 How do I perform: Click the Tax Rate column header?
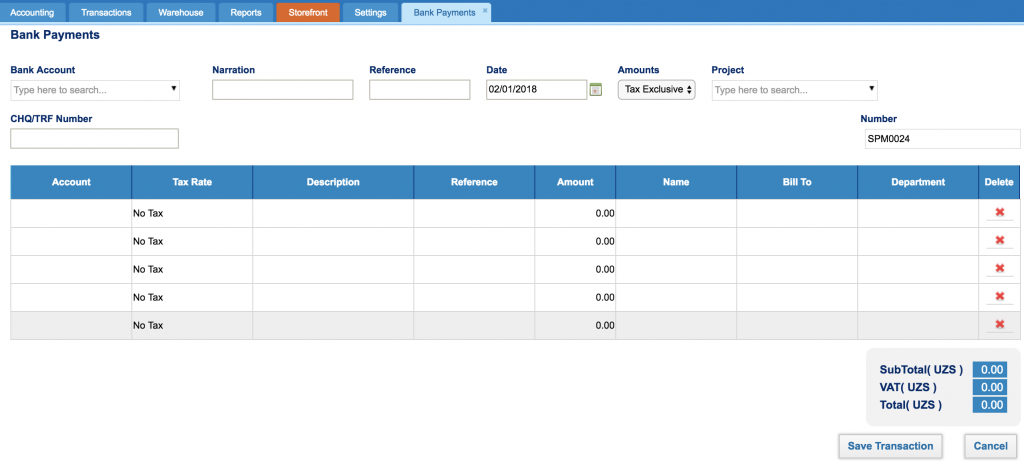[x=192, y=182]
